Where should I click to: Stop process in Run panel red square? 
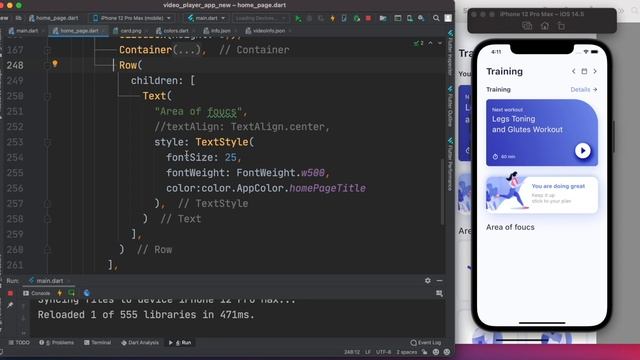pos(10,293)
